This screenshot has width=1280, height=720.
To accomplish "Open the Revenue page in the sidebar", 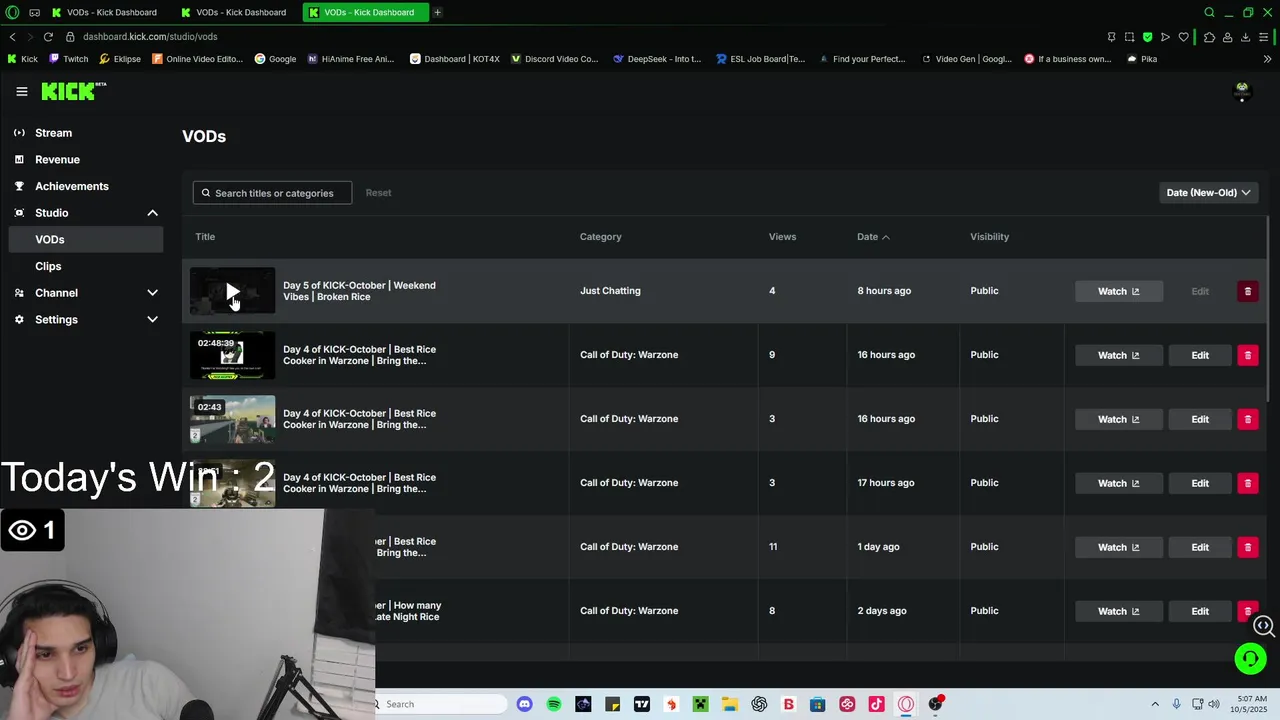I will (57, 160).
